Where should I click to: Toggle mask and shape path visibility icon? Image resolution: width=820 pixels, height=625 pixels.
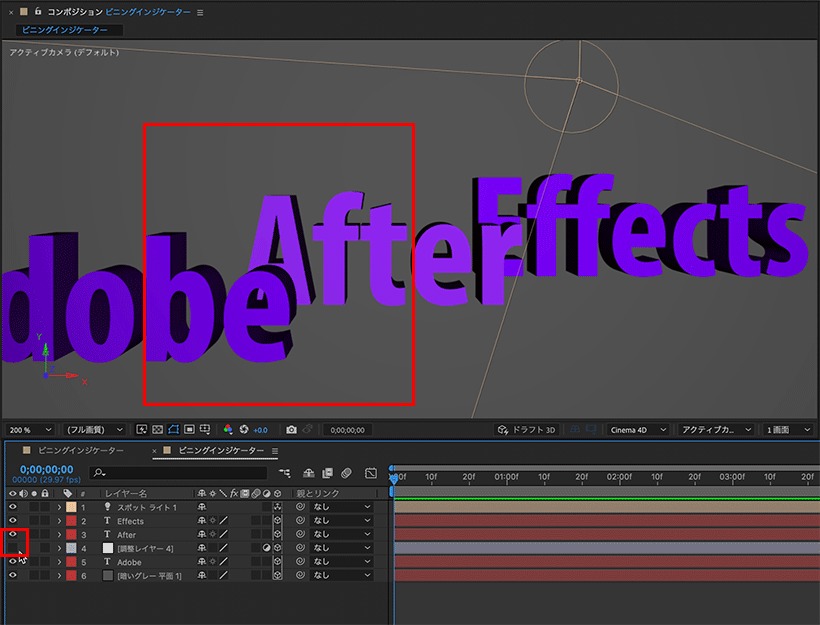[174, 429]
